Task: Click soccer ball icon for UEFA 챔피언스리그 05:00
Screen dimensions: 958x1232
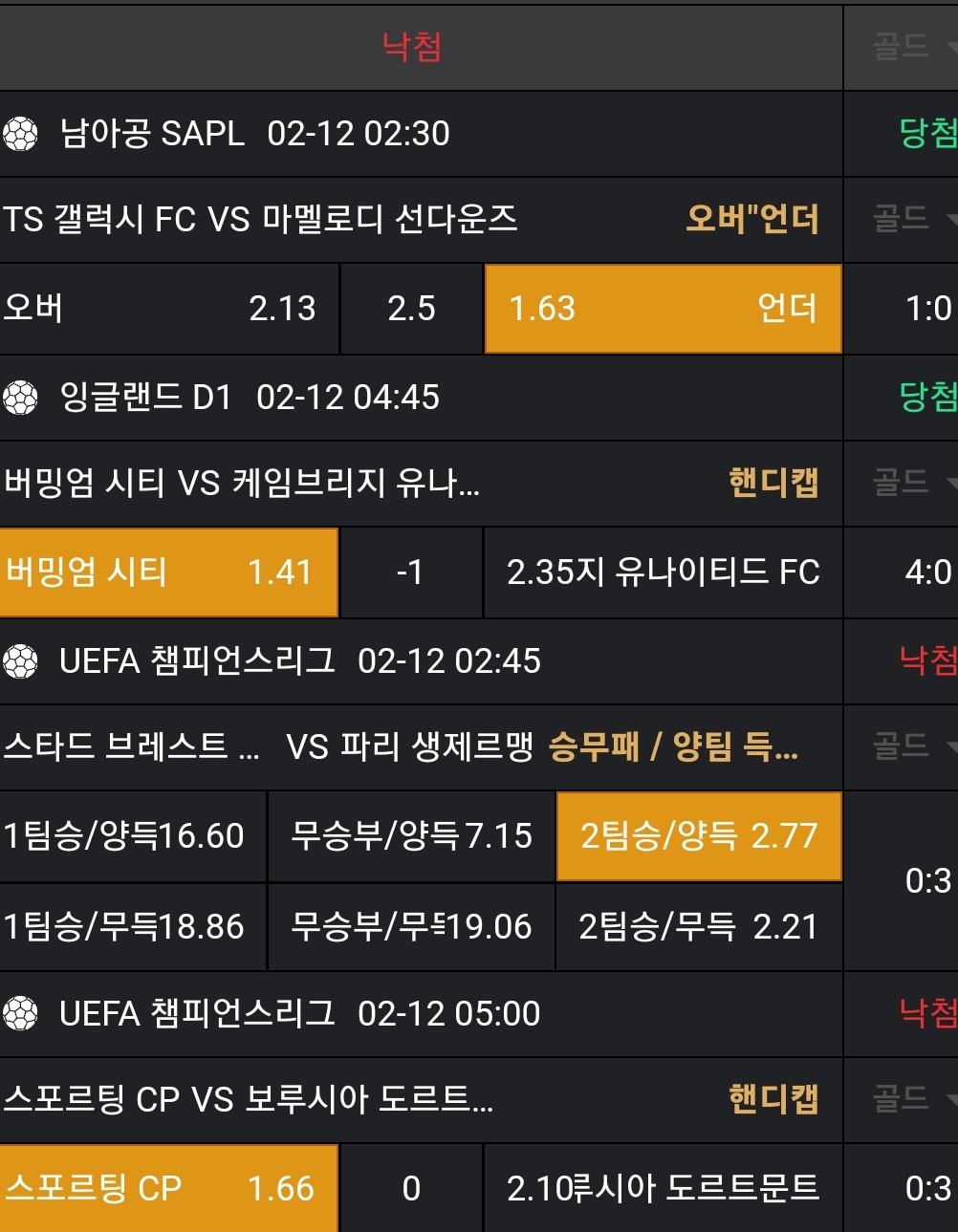Action: click(20, 1014)
